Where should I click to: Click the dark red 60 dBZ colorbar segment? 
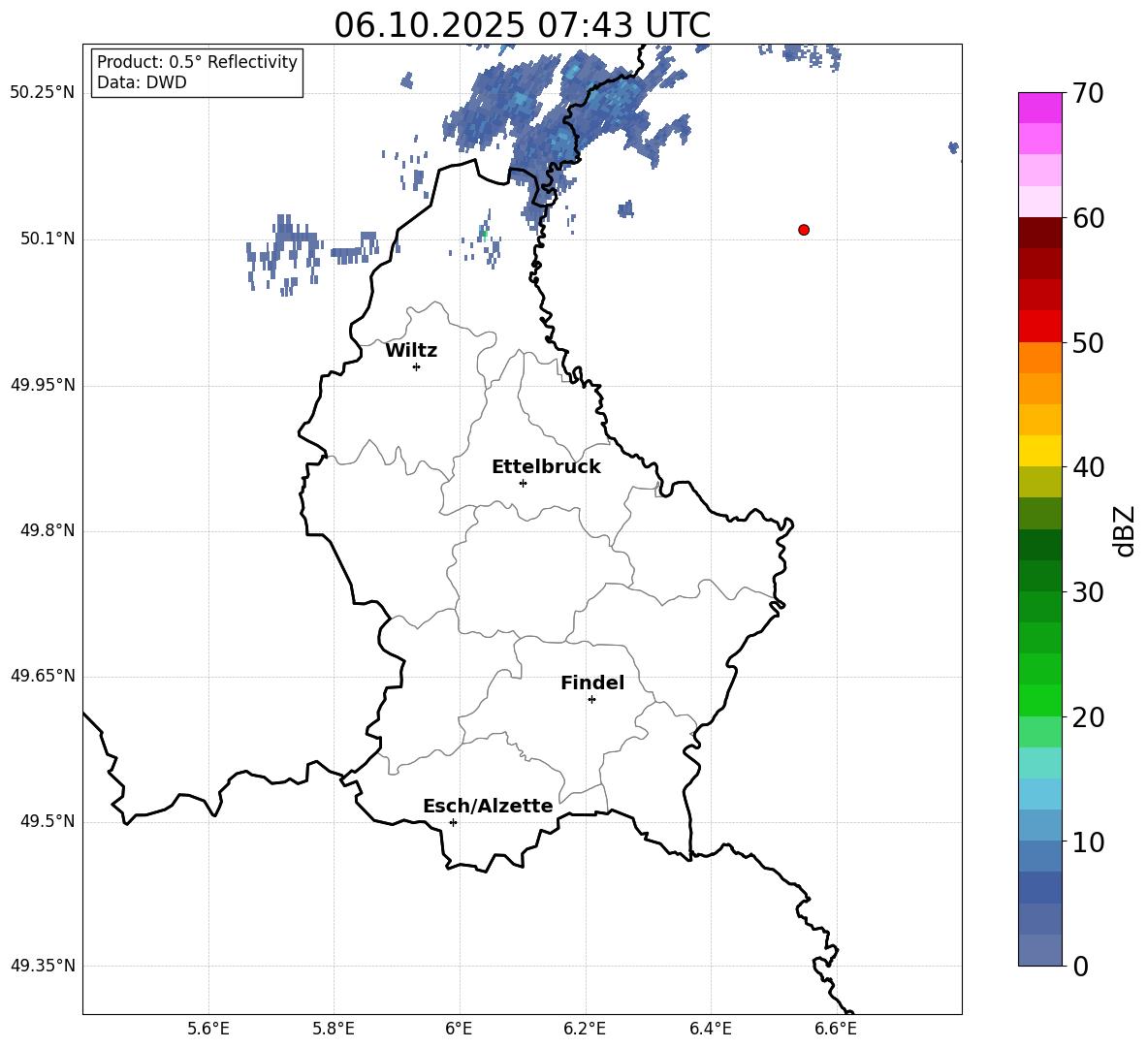coord(1039,233)
